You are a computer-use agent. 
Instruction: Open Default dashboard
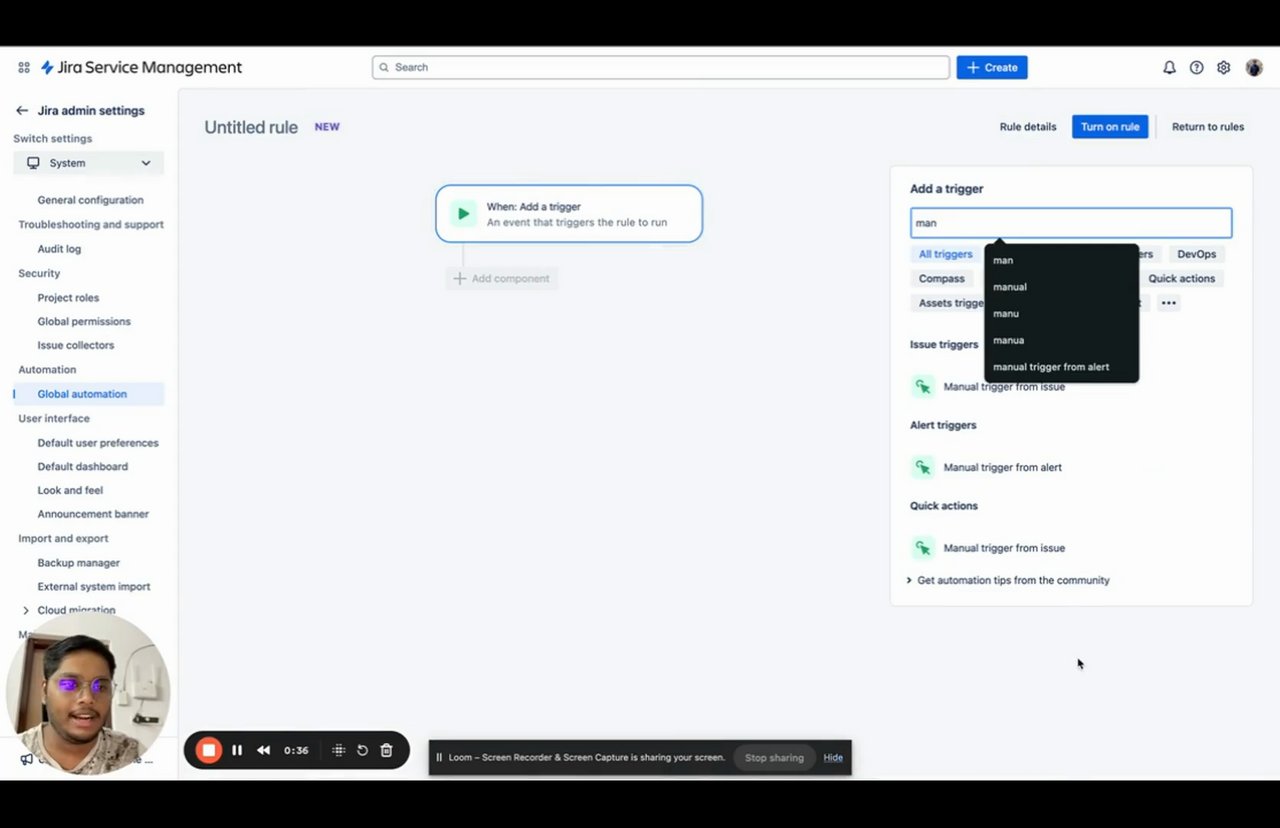[x=82, y=467]
